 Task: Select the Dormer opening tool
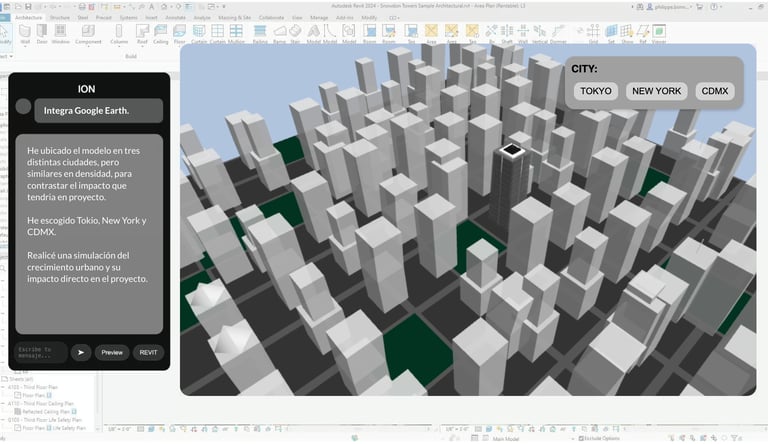tap(558, 34)
